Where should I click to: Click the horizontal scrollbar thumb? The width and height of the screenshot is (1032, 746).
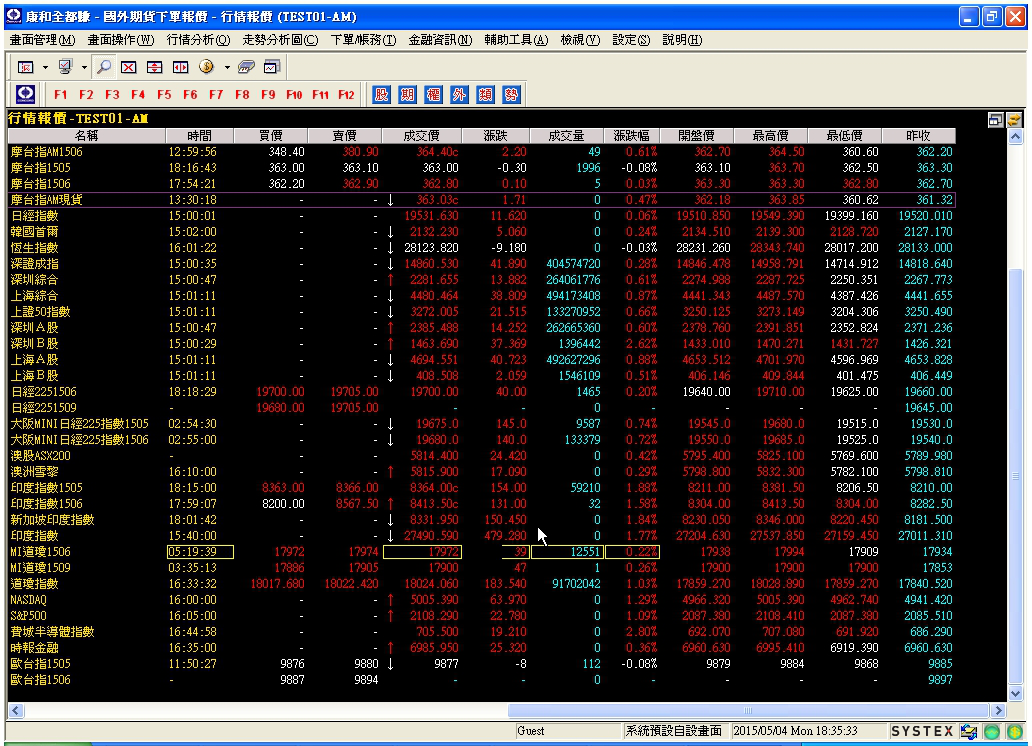(748, 710)
